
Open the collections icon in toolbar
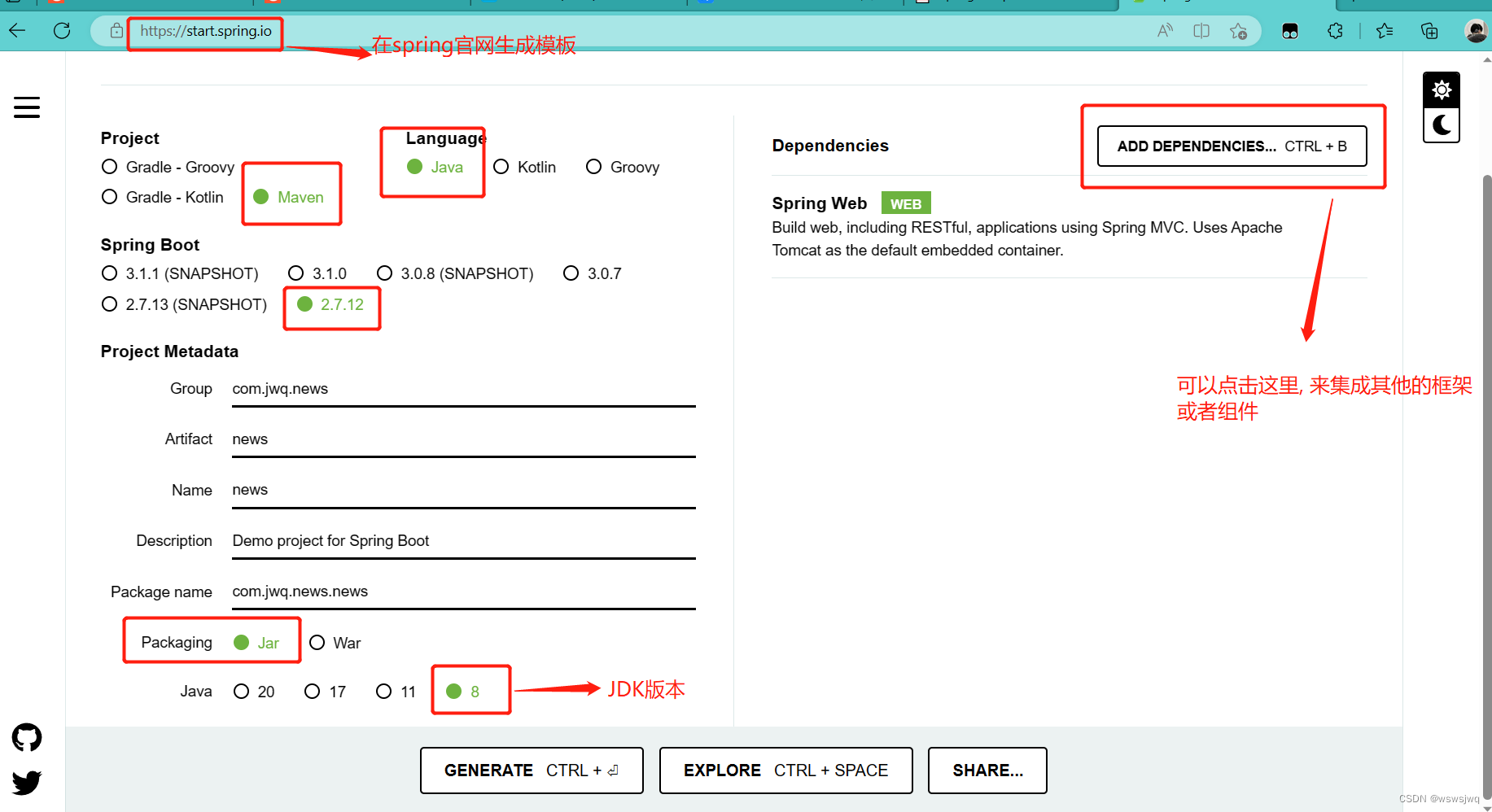(x=1429, y=31)
